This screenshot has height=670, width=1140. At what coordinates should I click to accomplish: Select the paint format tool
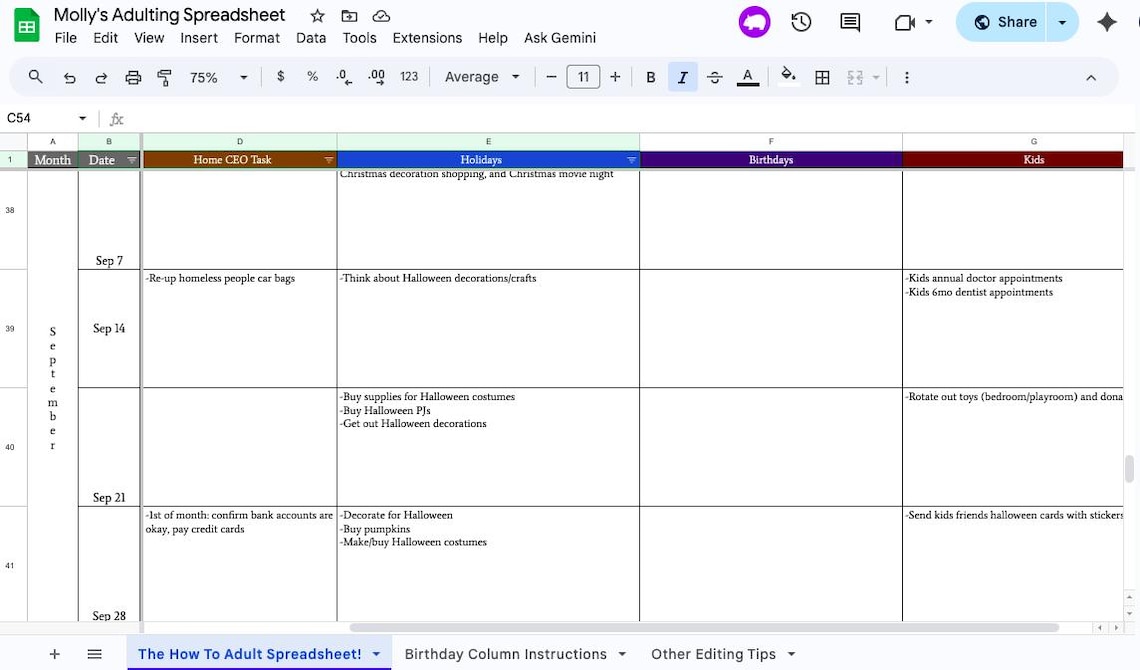165,77
